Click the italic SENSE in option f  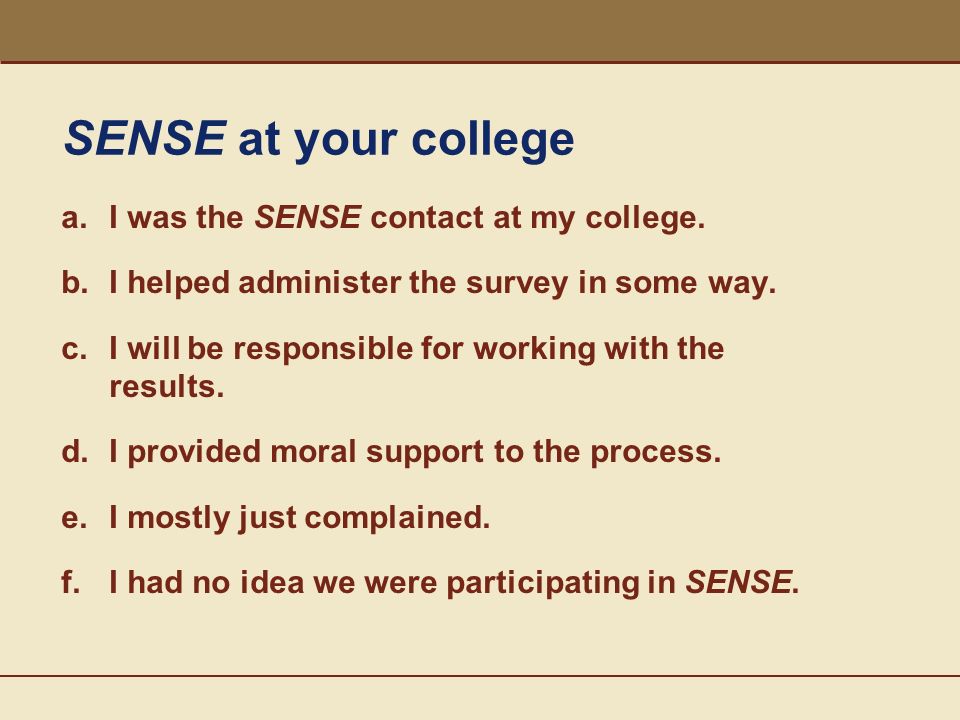738,582
